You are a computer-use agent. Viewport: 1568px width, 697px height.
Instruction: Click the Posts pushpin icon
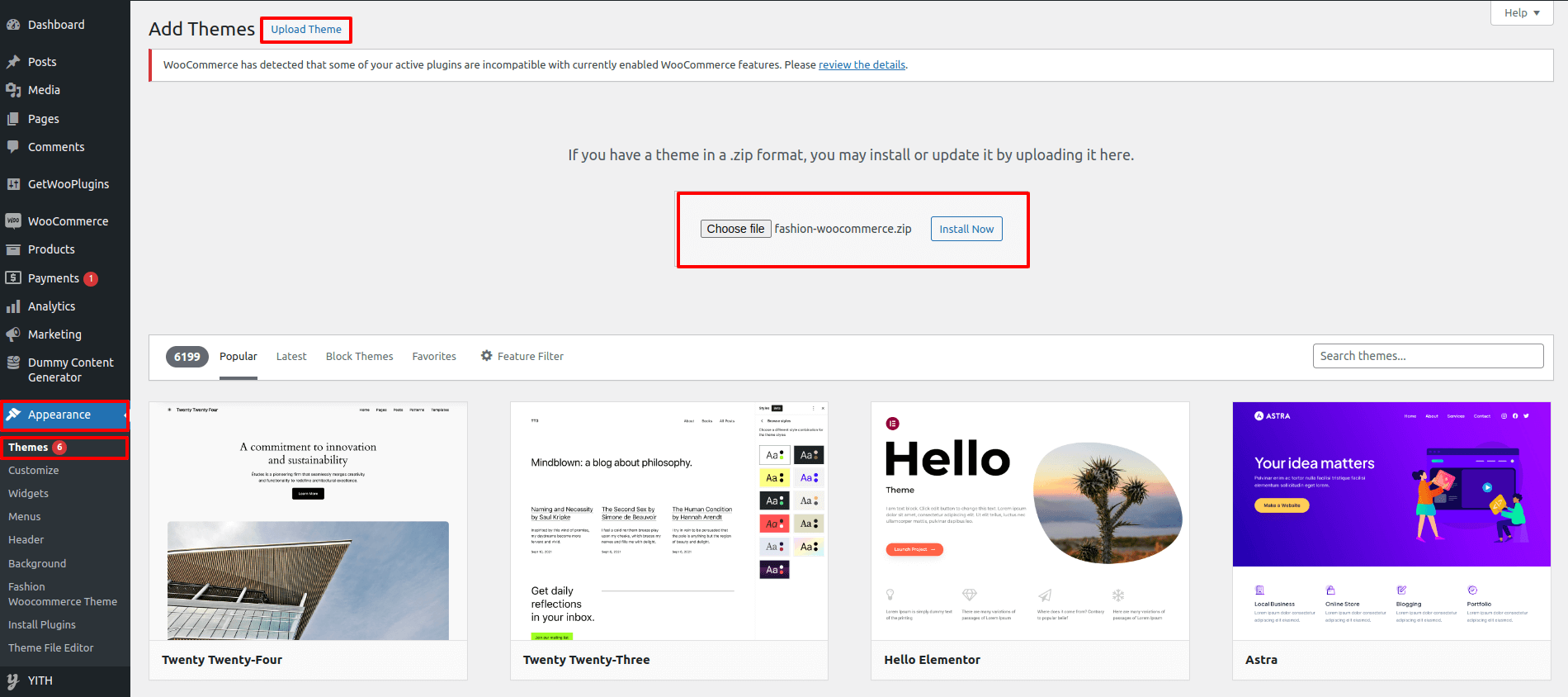(13, 62)
